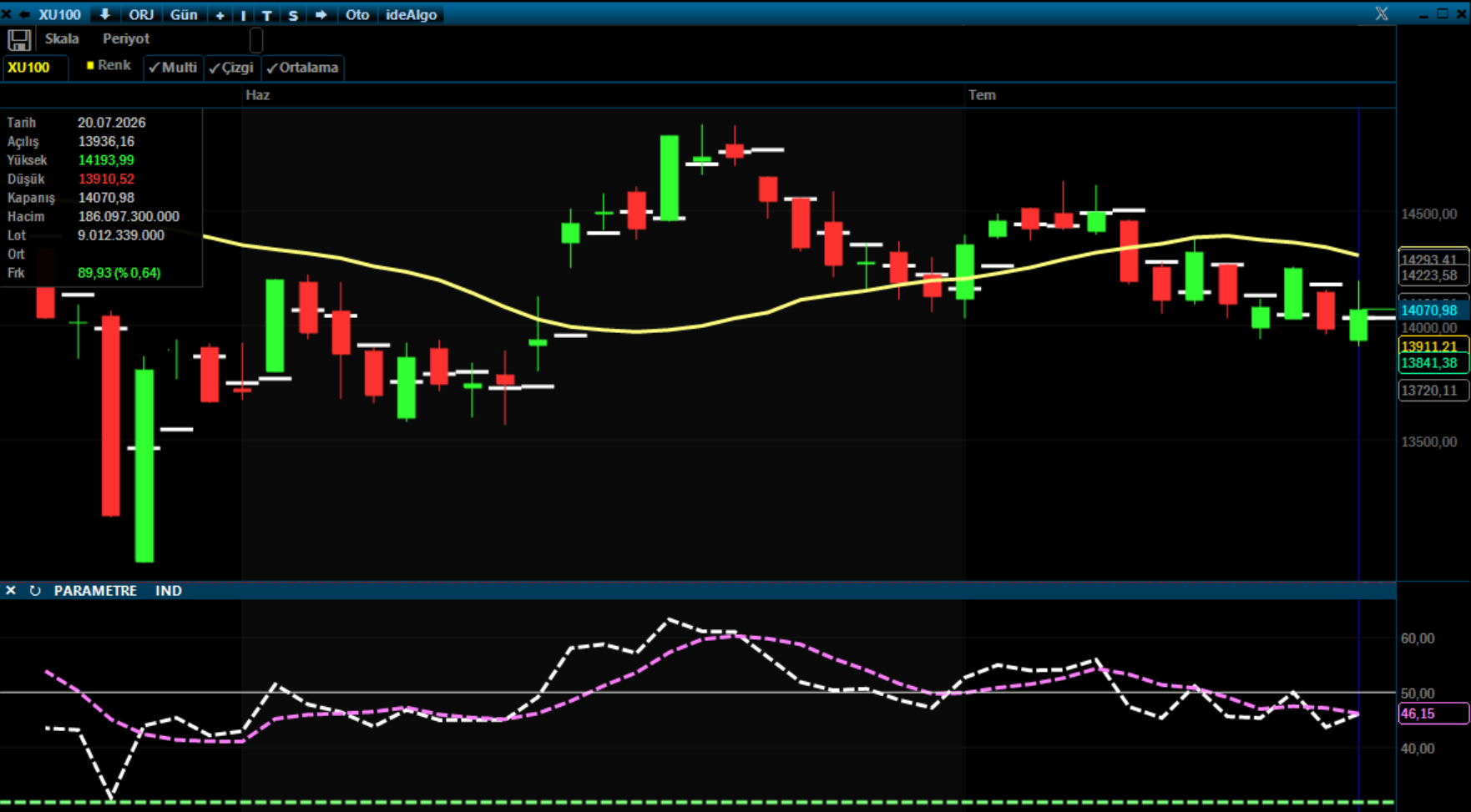Open the Renk yellow color swatch
The width and height of the screenshot is (1471, 812).
(90, 65)
